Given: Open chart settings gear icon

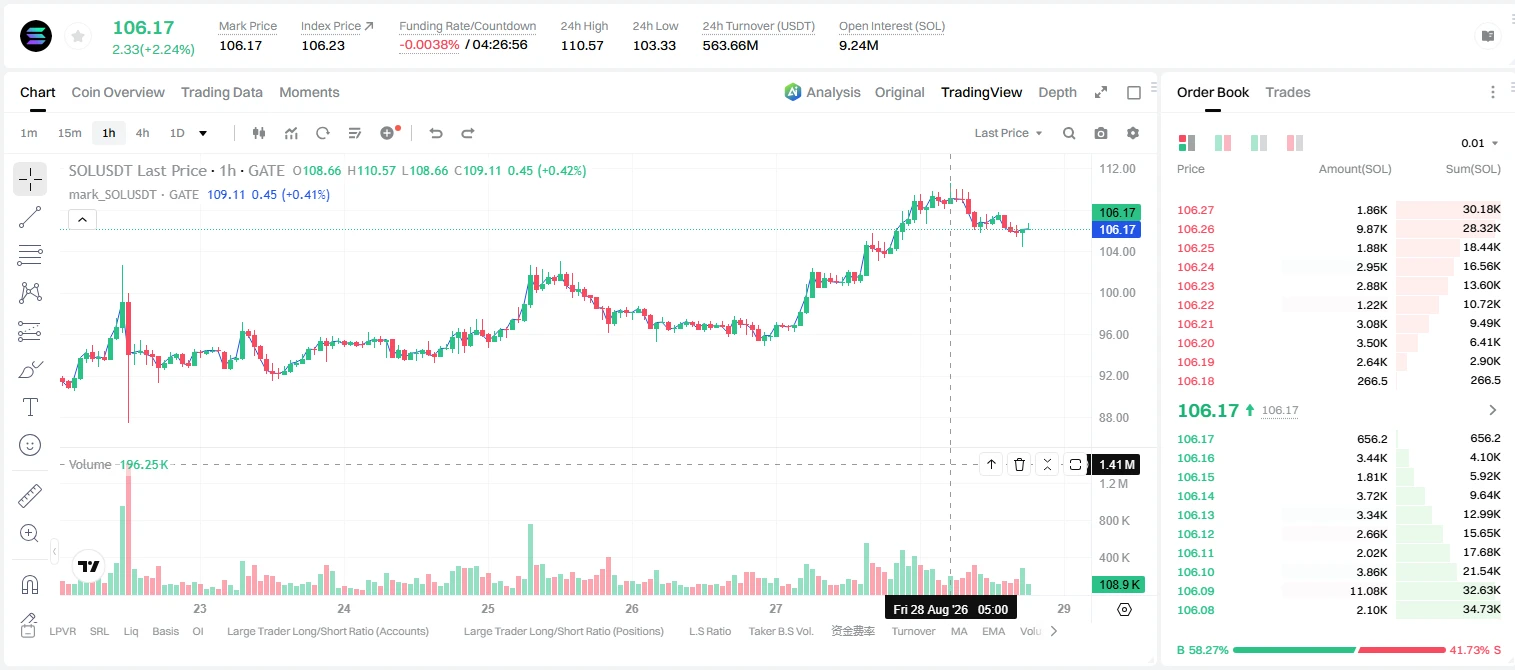Looking at the screenshot, I should (x=1133, y=133).
